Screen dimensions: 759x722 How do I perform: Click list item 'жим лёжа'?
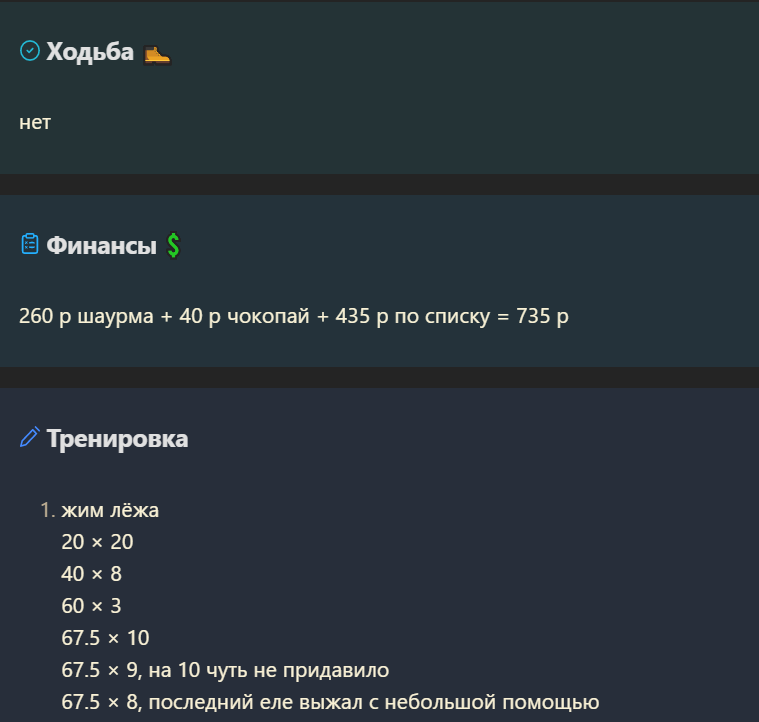click(x=110, y=510)
